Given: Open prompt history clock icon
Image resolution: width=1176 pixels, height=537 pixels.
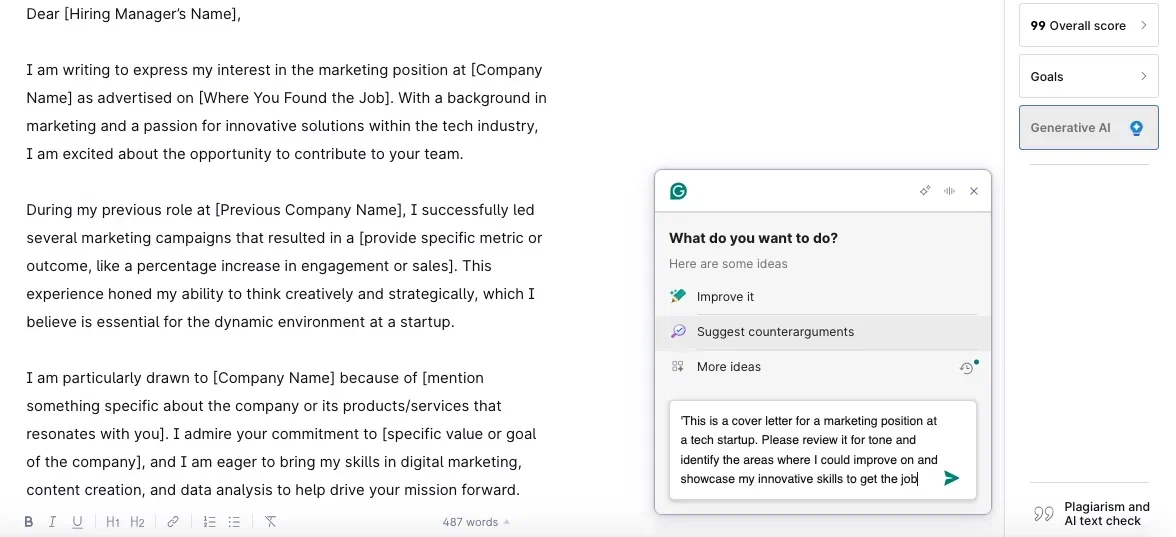Looking at the screenshot, I should pyautogui.click(x=968, y=368).
